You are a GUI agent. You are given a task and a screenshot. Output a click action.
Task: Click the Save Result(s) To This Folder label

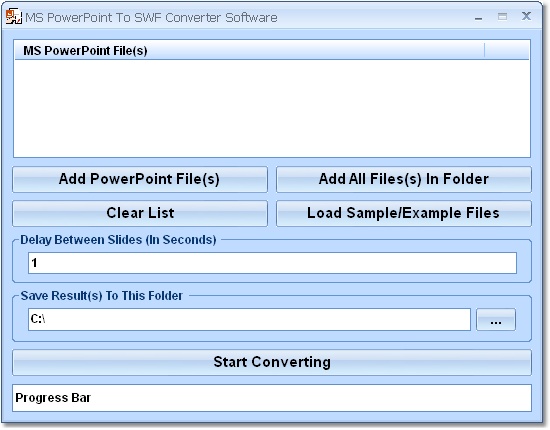[x=102, y=296]
